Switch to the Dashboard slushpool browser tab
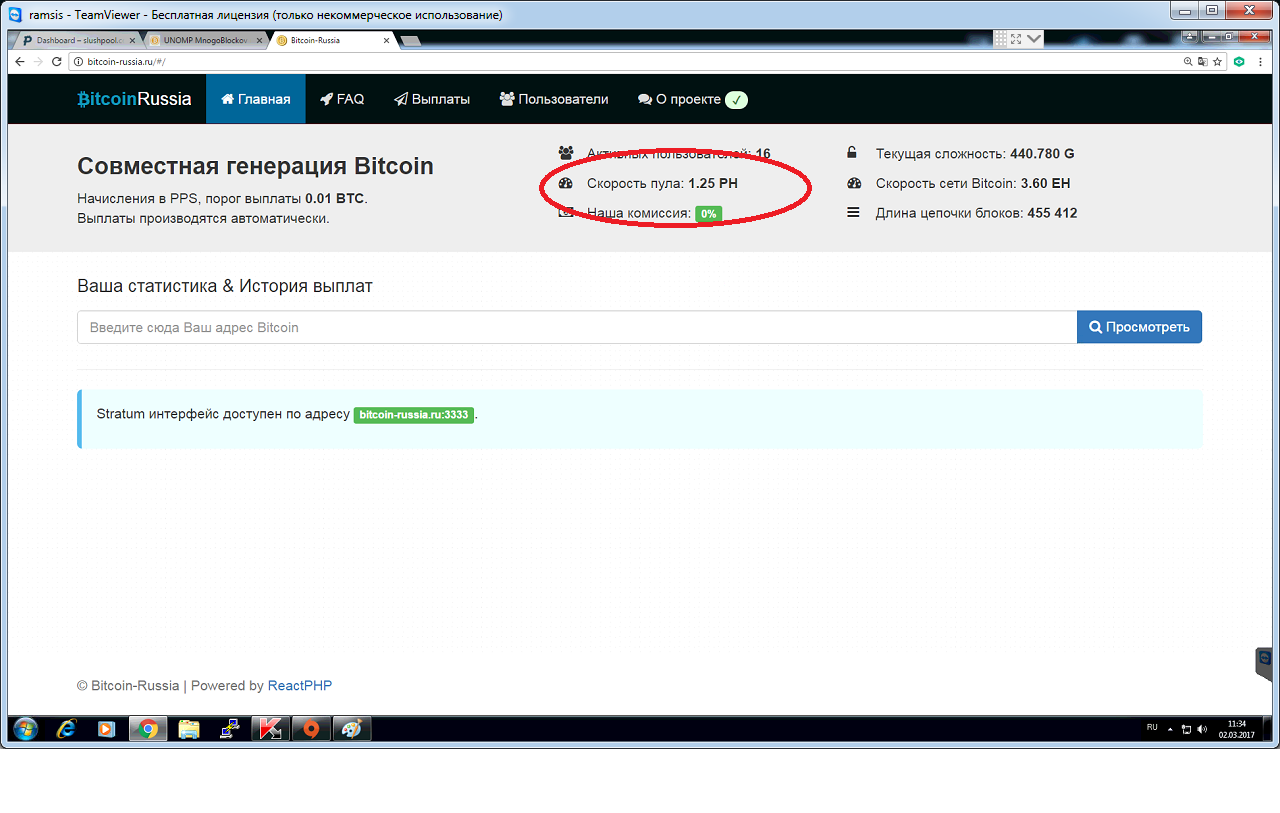 [76, 40]
